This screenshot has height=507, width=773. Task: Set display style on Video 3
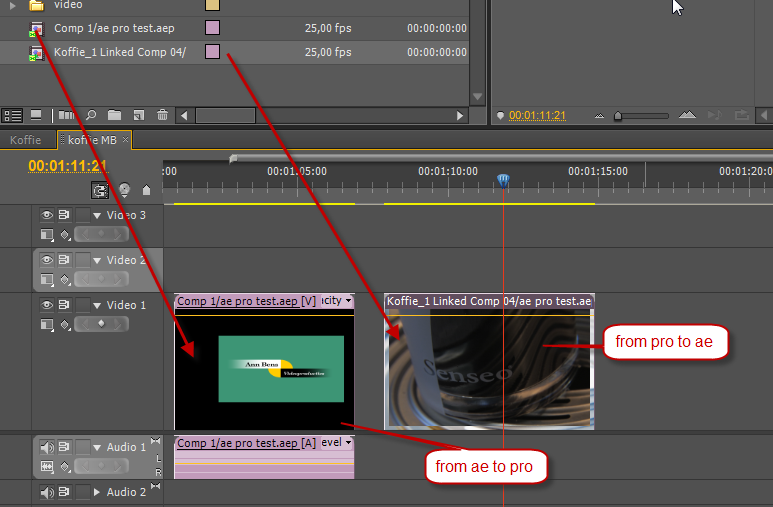(47, 235)
